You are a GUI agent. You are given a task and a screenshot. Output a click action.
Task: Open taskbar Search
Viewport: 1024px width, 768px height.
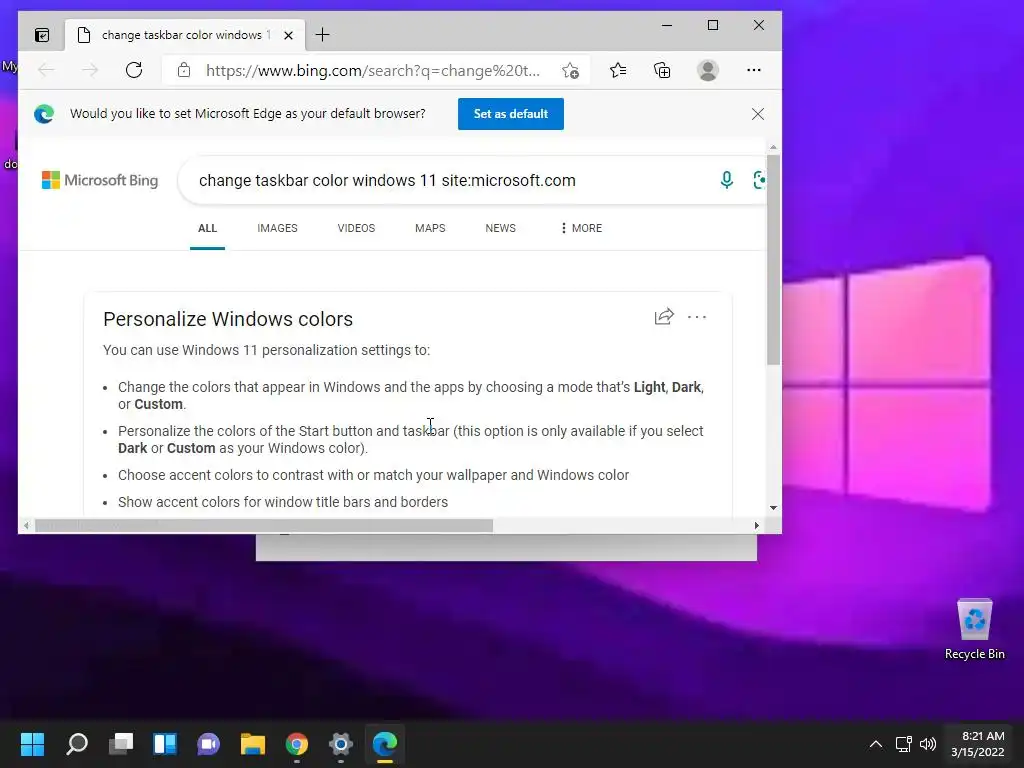77,744
